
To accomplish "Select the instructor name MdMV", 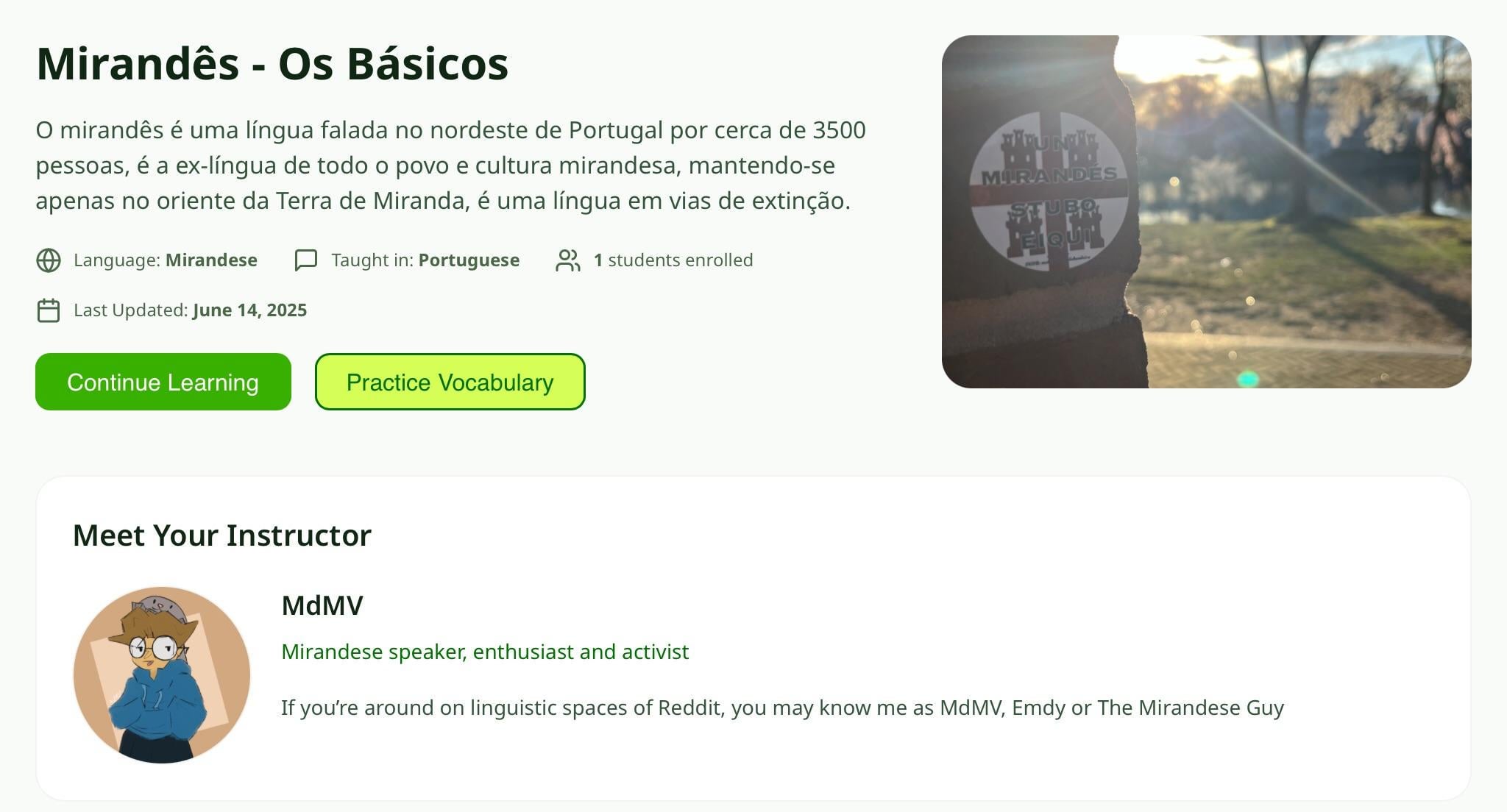I will coord(322,605).
